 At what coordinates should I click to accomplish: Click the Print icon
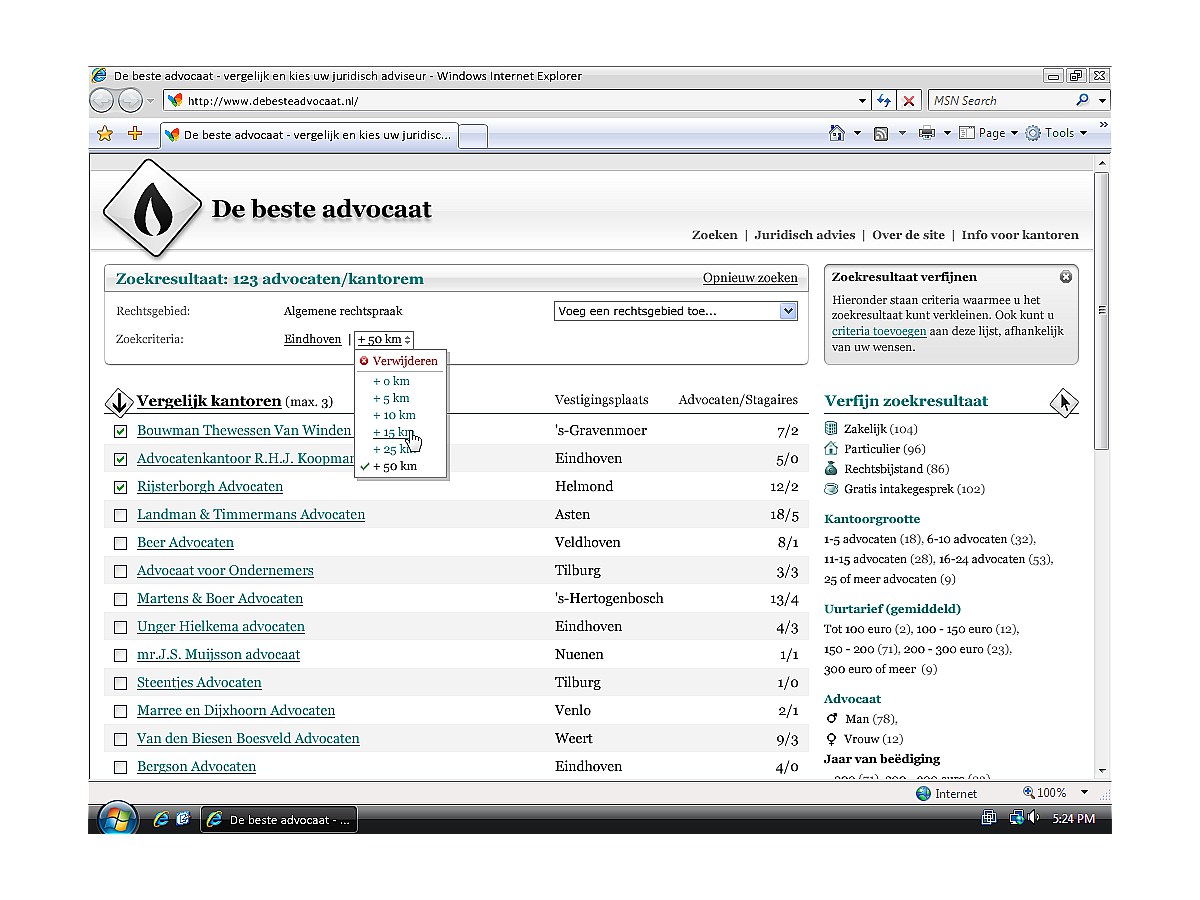925,132
